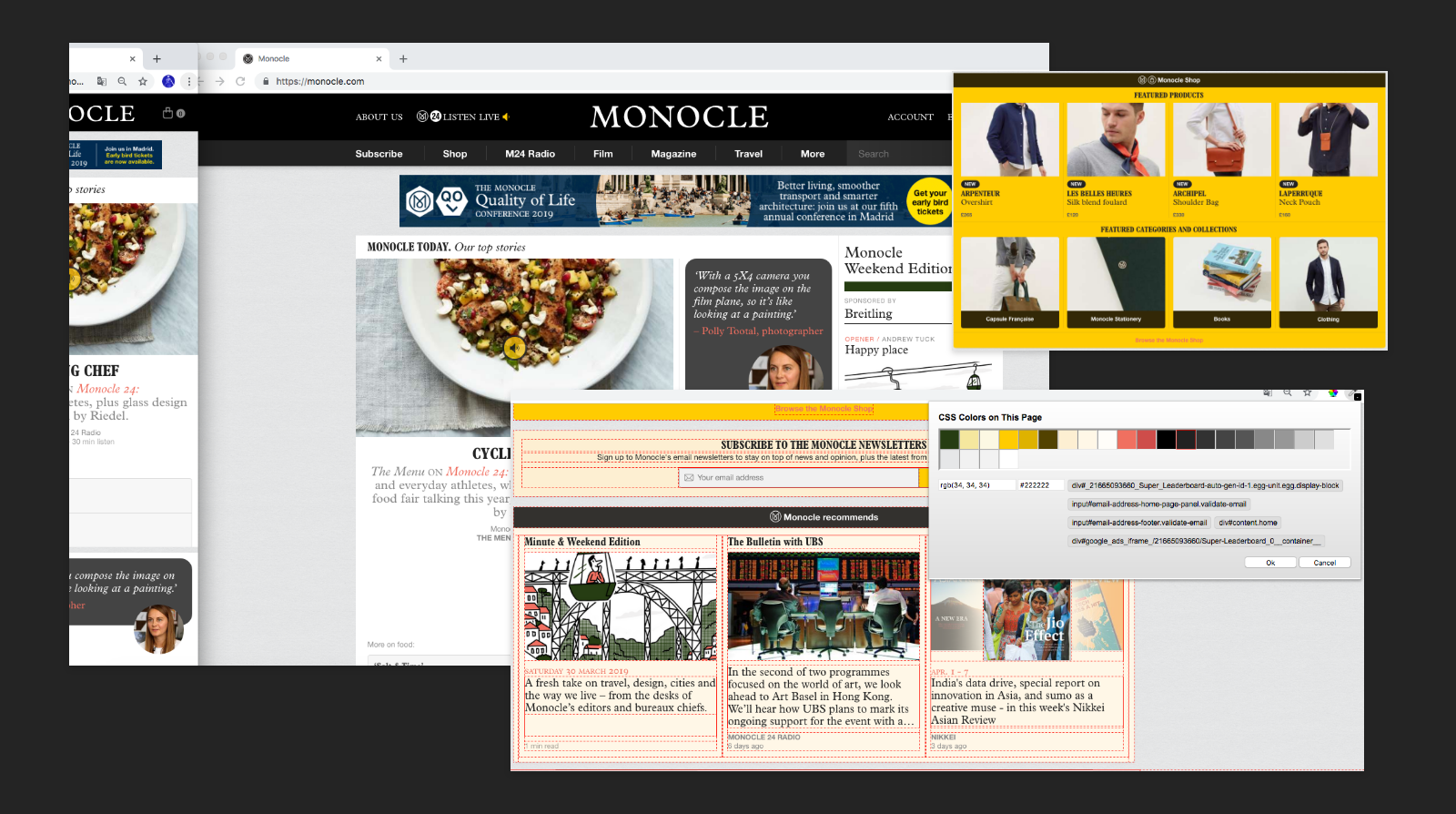
Task: Click the shopping bag icon in the left window
Action: pos(167,113)
